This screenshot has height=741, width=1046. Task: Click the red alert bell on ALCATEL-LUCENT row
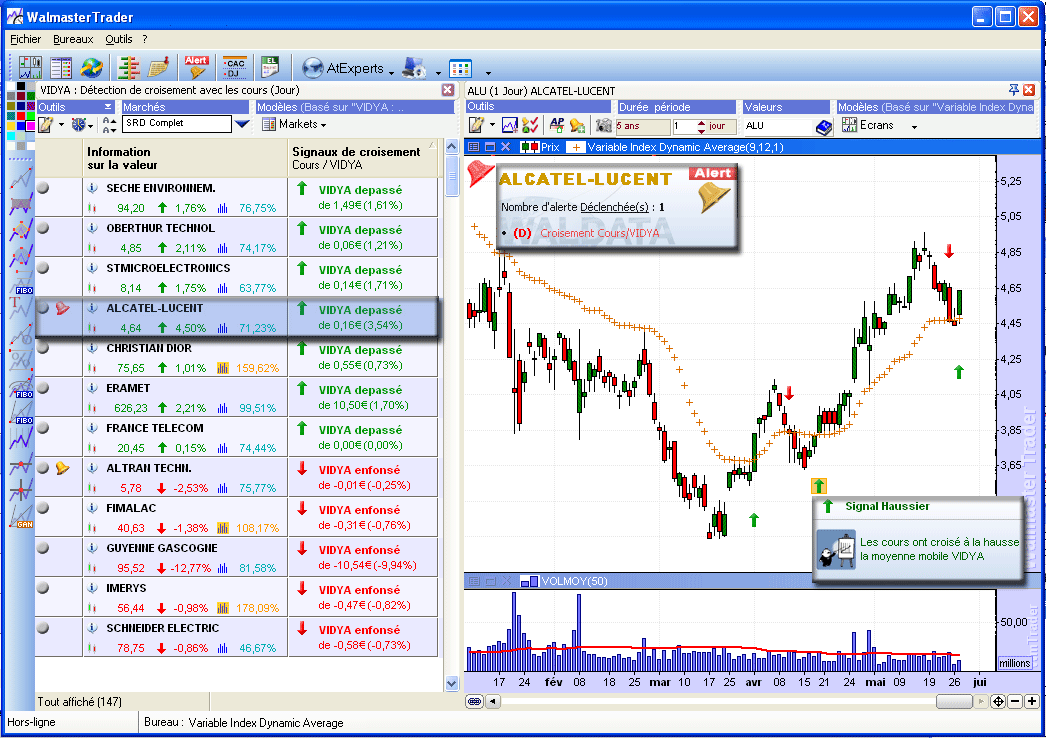pyautogui.click(x=63, y=308)
